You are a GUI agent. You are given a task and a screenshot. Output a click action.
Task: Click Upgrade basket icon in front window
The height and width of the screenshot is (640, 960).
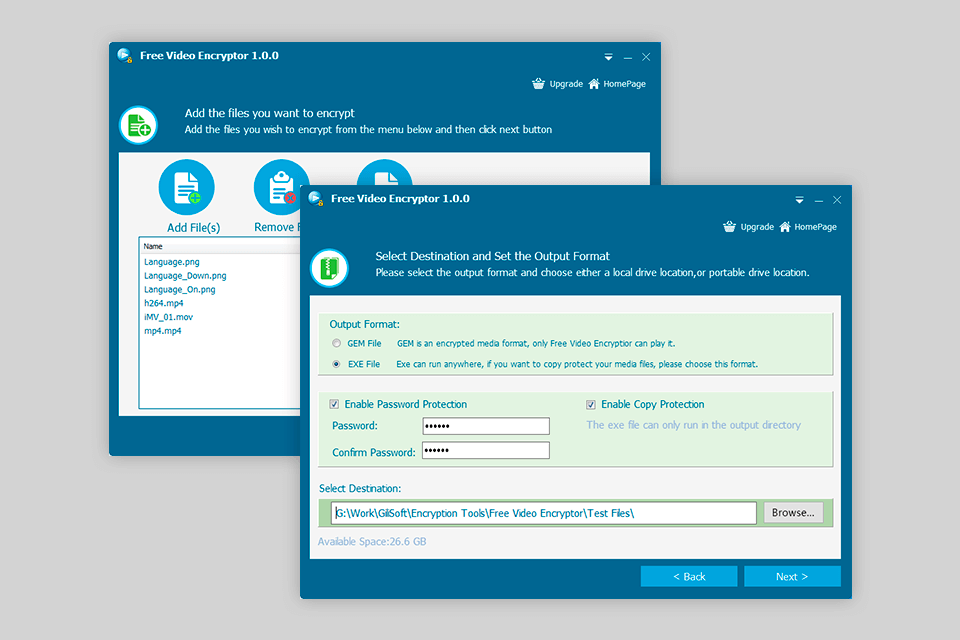pos(729,227)
